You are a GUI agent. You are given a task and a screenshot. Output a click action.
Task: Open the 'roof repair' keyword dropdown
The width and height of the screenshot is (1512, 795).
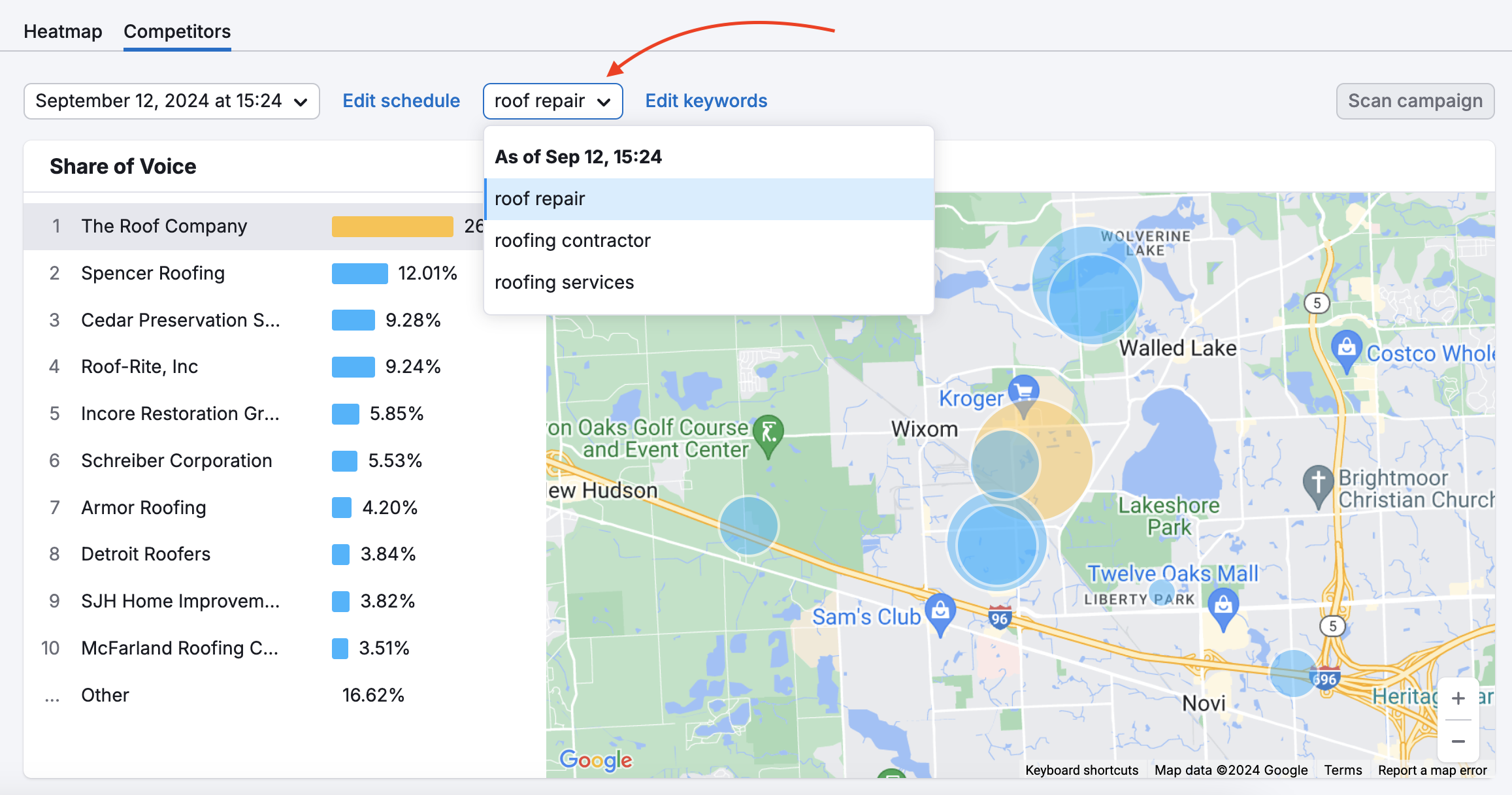(x=553, y=100)
